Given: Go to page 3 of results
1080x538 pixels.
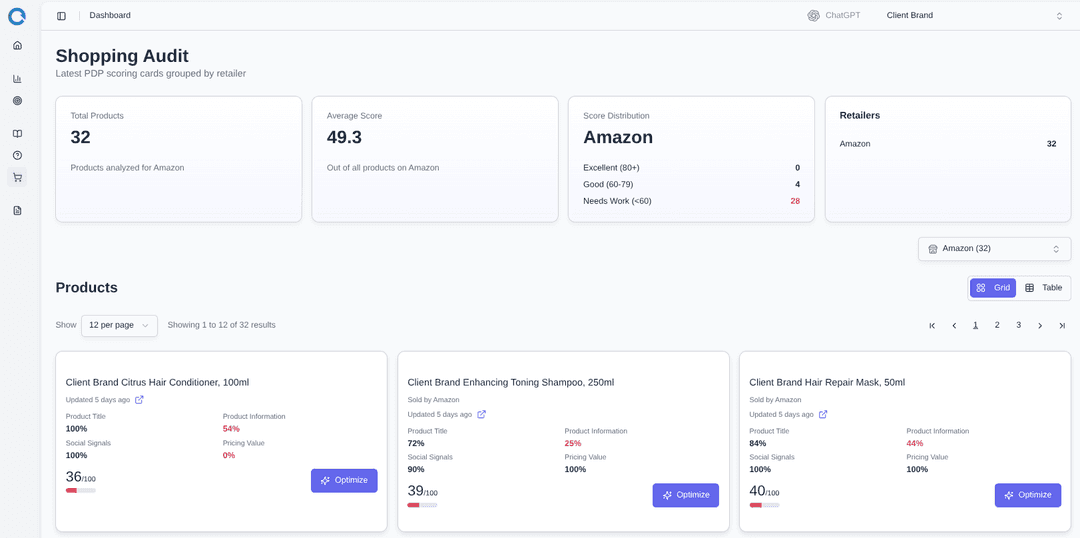Looking at the screenshot, I should (1018, 325).
